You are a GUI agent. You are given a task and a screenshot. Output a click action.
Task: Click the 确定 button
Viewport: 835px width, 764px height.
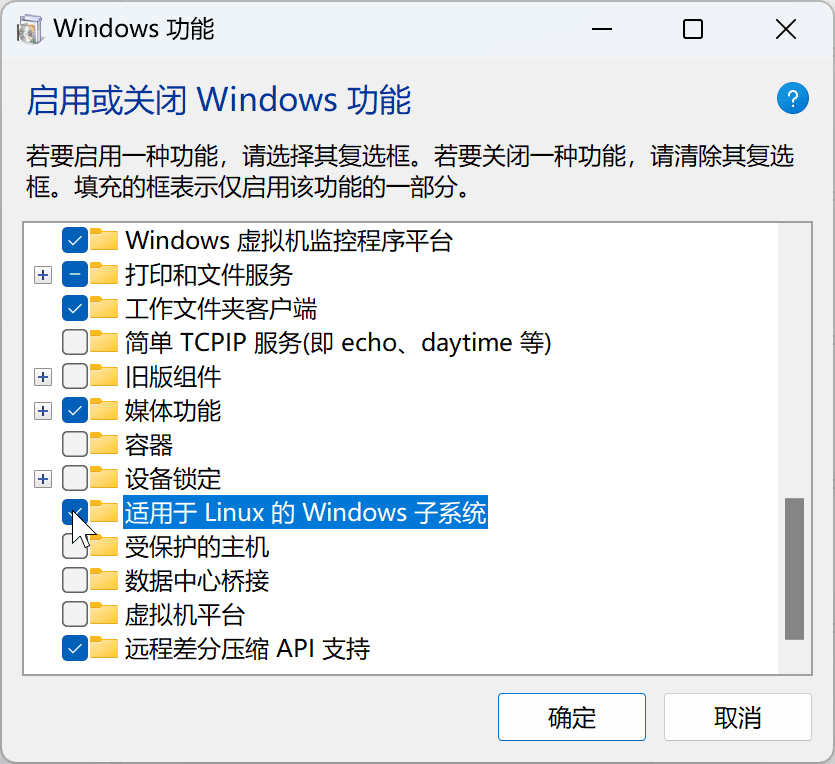(571, 717)
